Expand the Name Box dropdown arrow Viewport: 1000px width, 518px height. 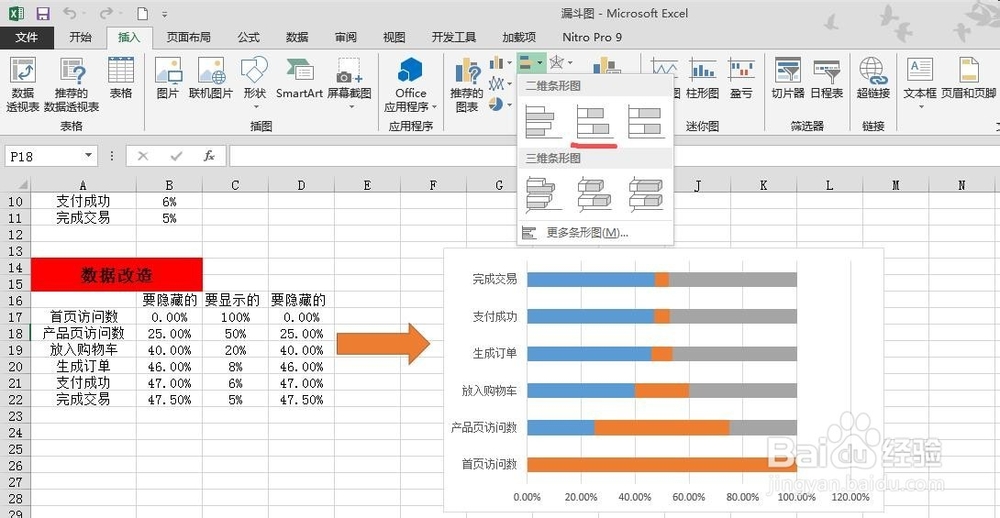[x=88, y=156]
